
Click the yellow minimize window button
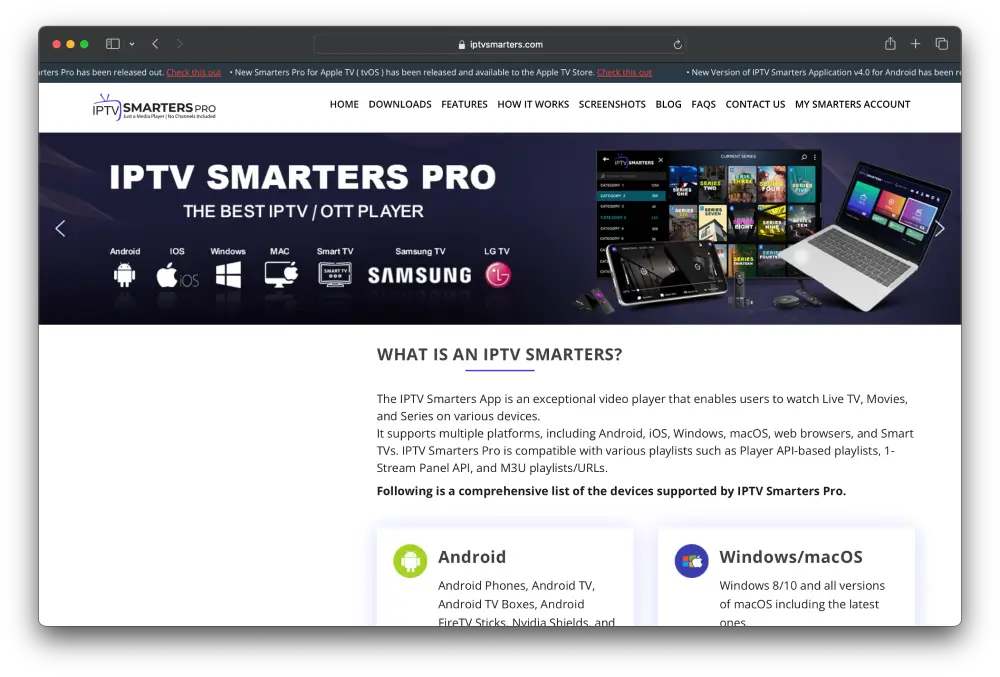point(70,44)
